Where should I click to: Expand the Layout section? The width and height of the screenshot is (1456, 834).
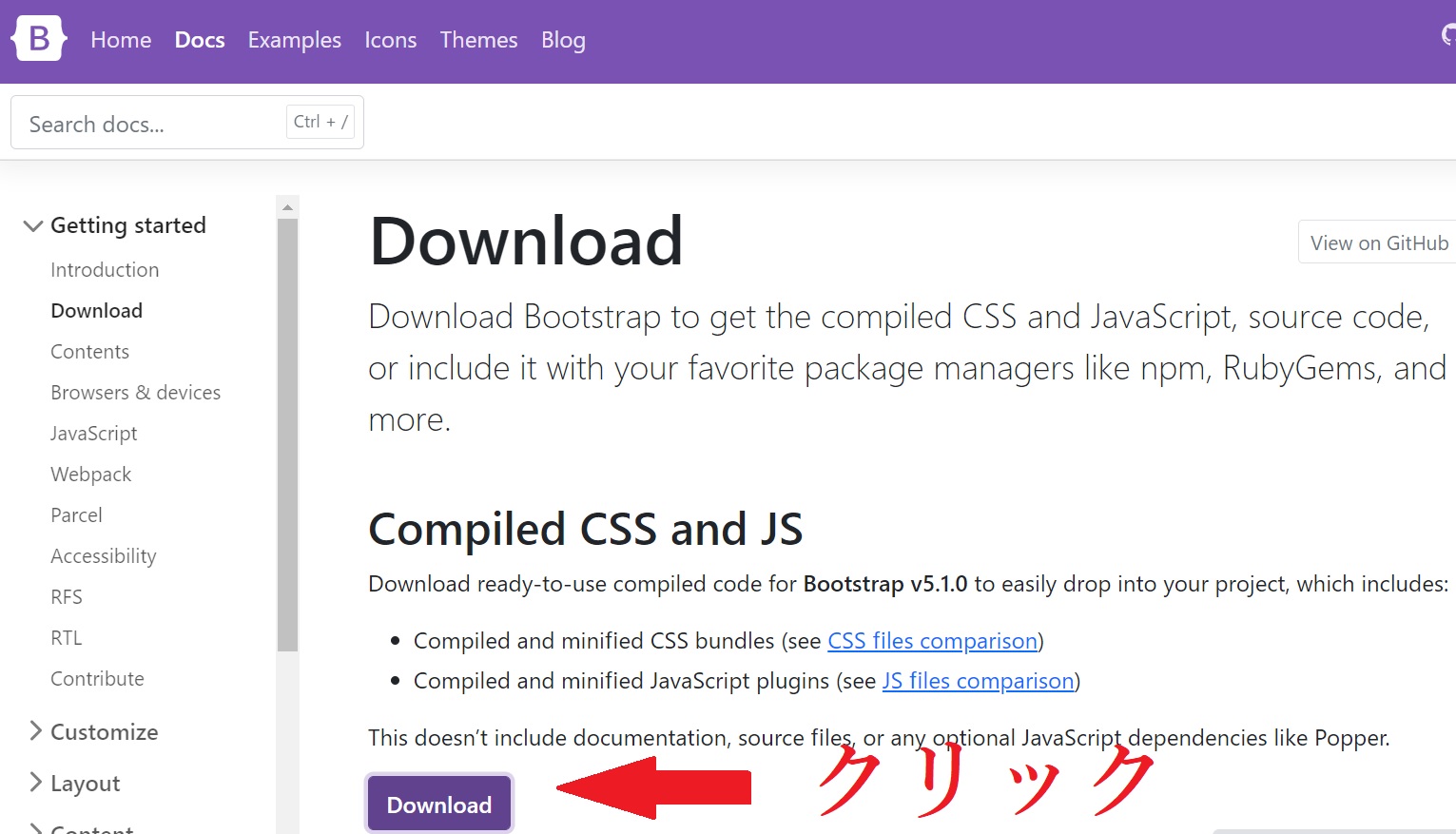[74, 784]
